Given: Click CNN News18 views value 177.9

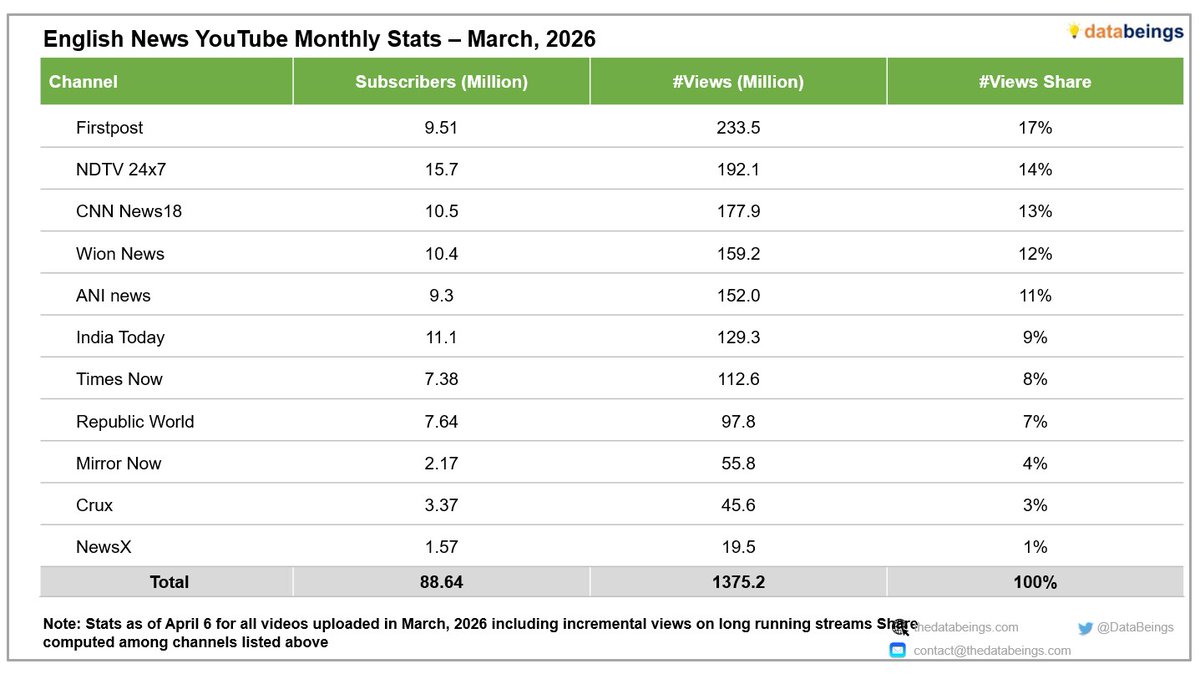Looking at the screenshot, I should pos(738,212).
